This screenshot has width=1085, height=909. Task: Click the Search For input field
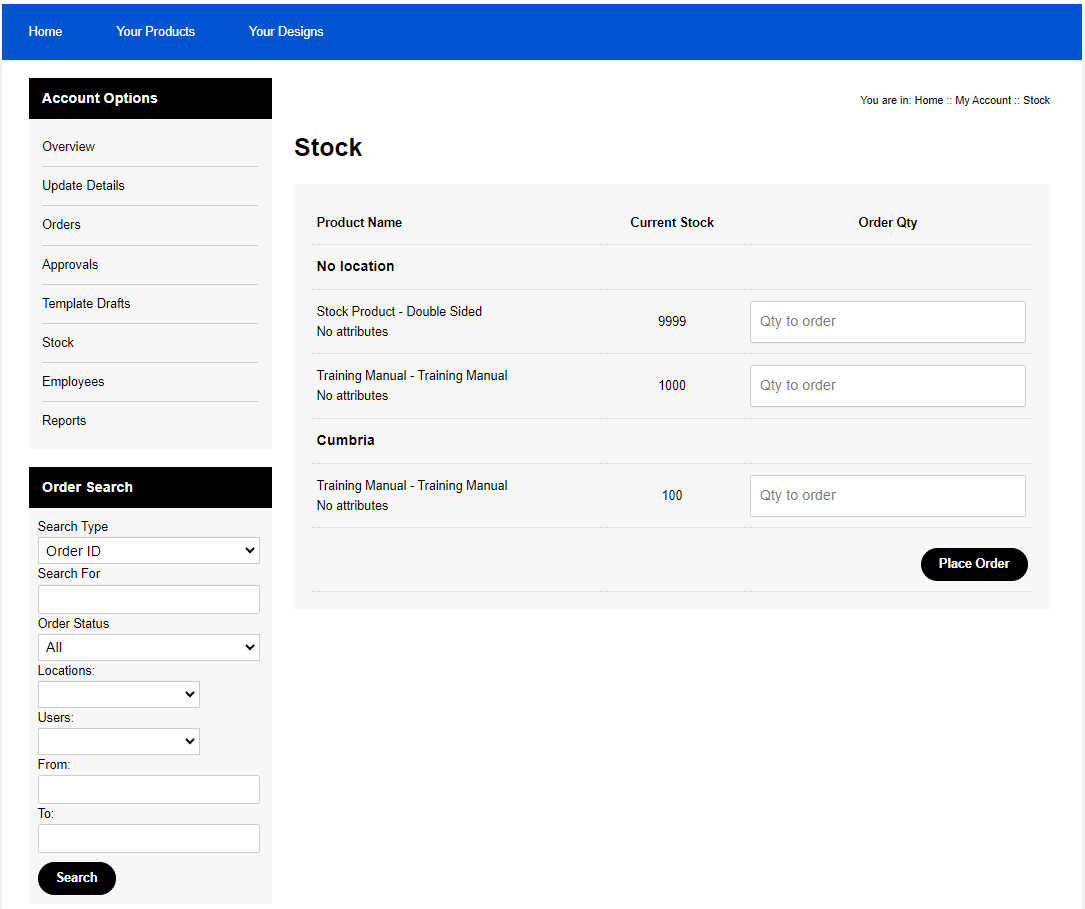[x=149, y=599]
